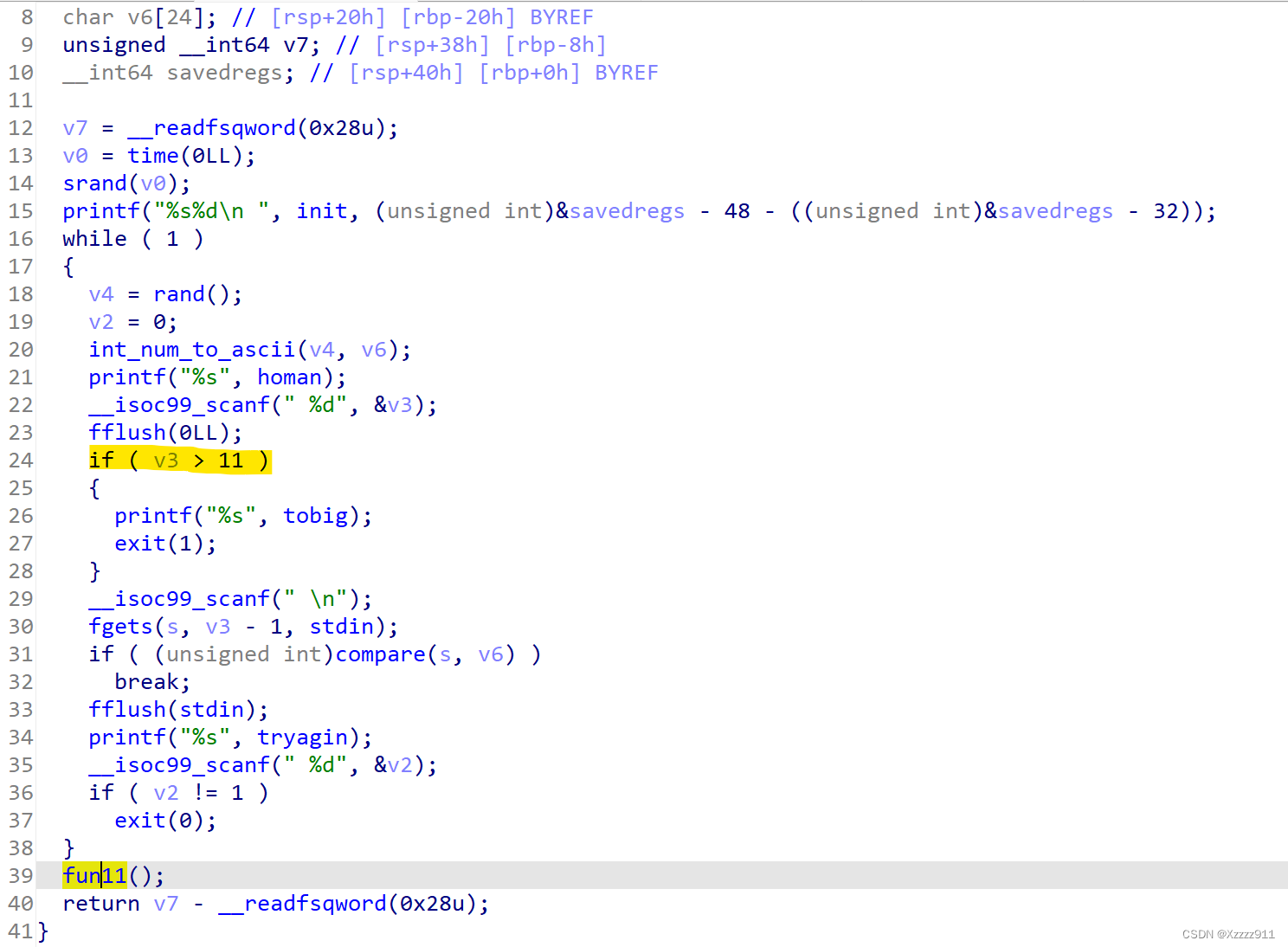Viewport: 1288px width, 947px height.
Task: Click line number 41 in the gutter
Action: click(x=20, y=931)
